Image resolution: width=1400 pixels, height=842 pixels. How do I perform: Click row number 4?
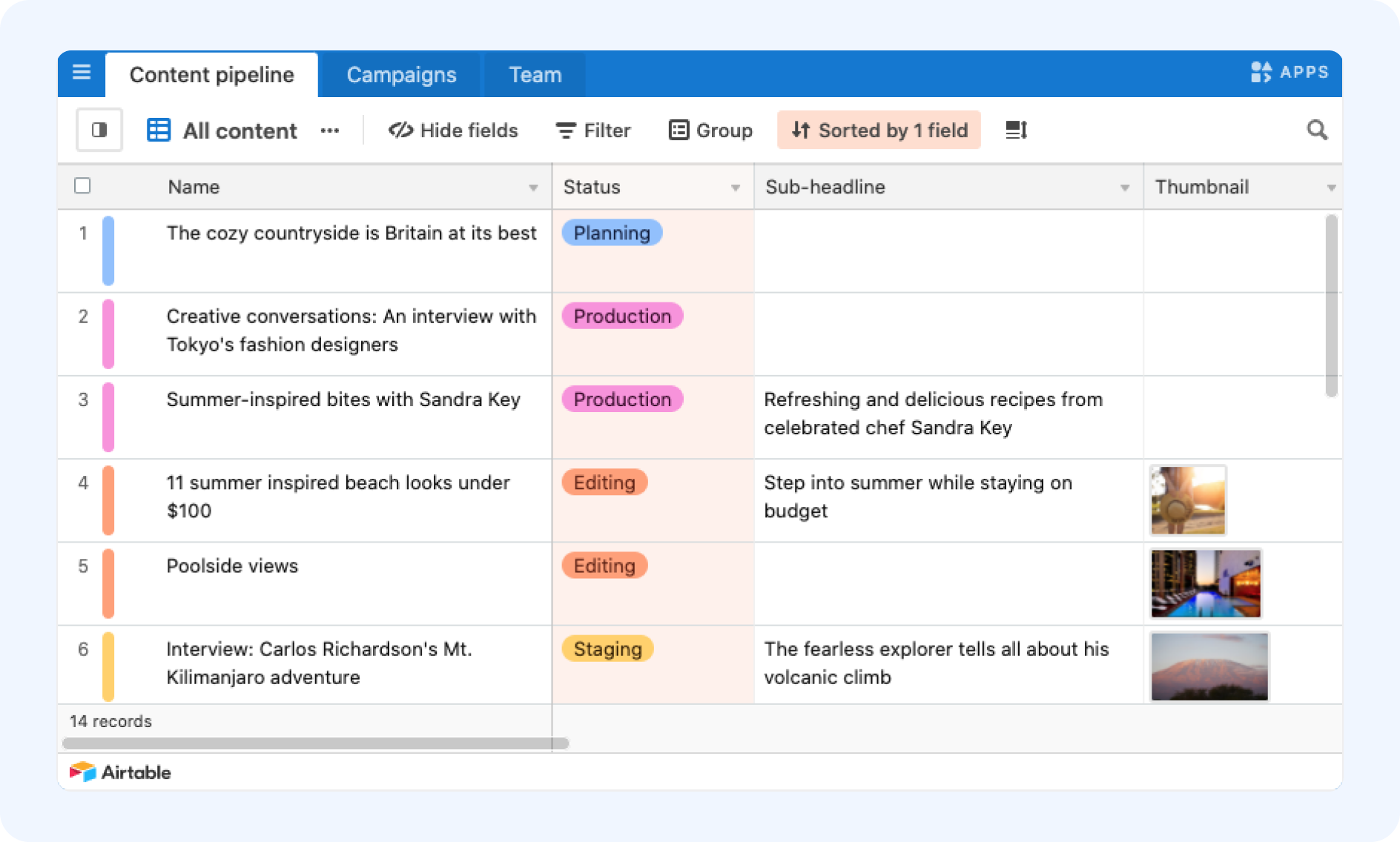click(83, 483)
